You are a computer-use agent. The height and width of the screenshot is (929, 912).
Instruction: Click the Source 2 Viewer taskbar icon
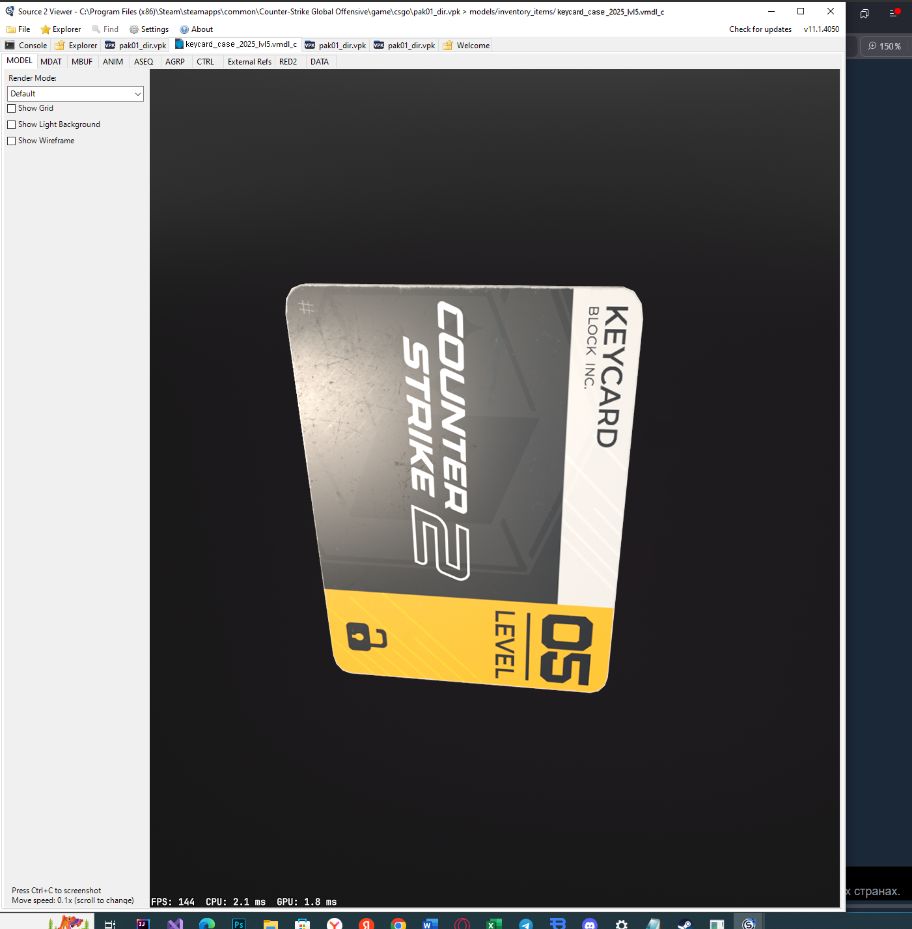click(x=748, y=924)
